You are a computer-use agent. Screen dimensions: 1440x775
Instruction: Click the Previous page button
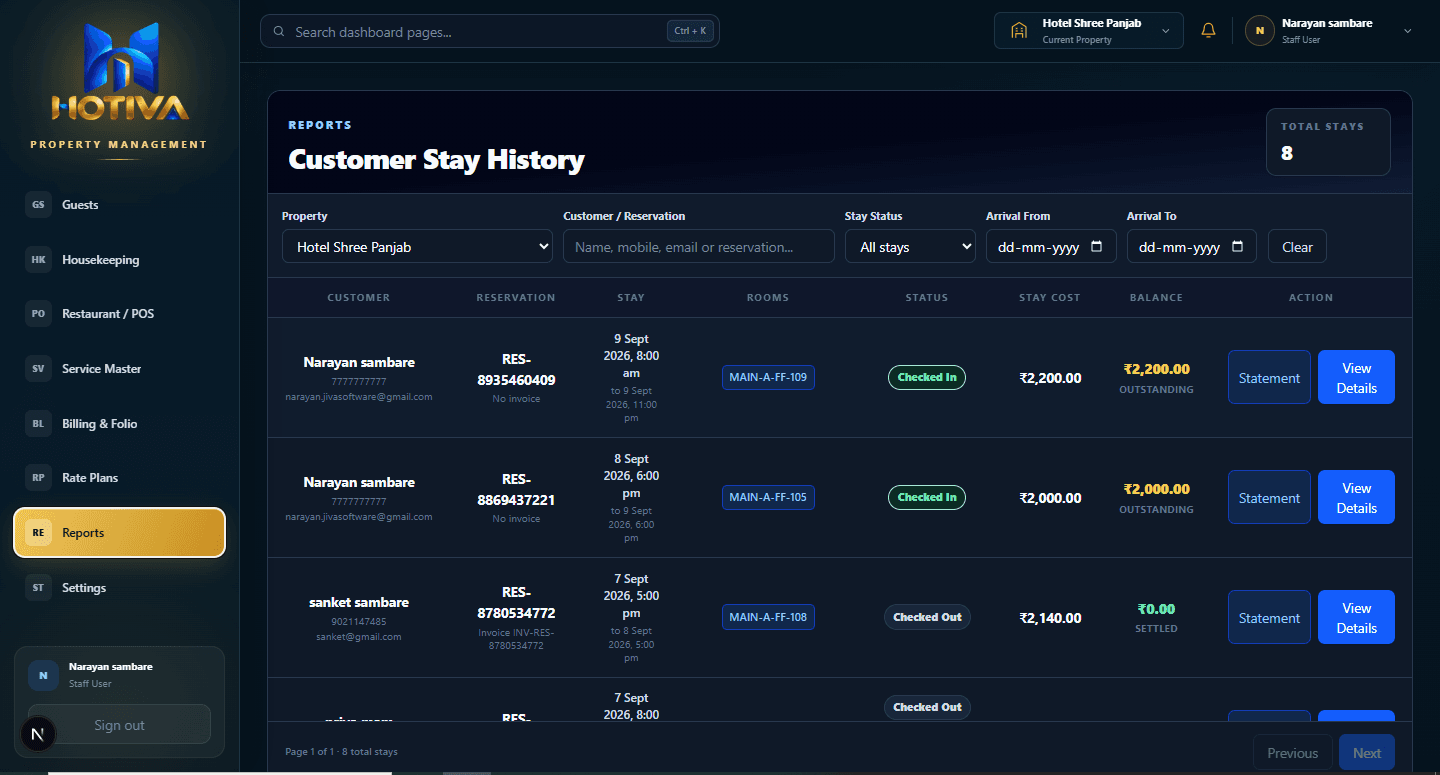coord(1292,753)
